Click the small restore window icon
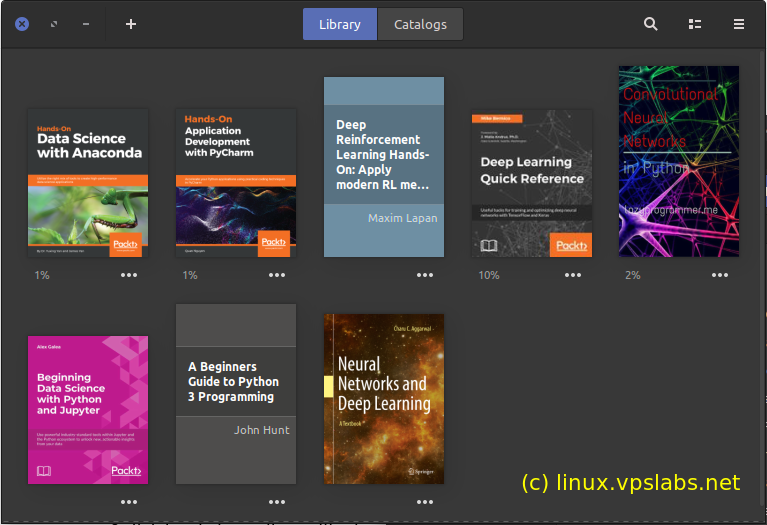The image size is (767, 525). (x=54, y=24)
